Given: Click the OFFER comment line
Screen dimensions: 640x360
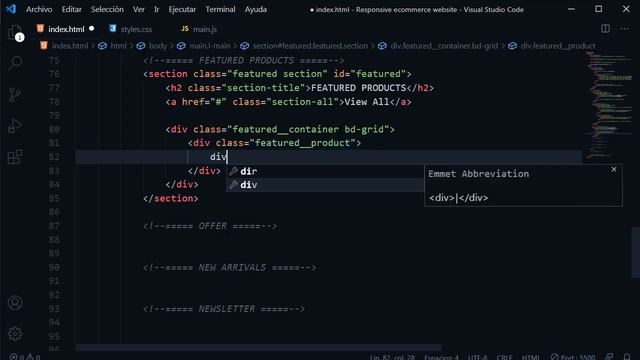Looking at the screenshot, I should [210, 226].
